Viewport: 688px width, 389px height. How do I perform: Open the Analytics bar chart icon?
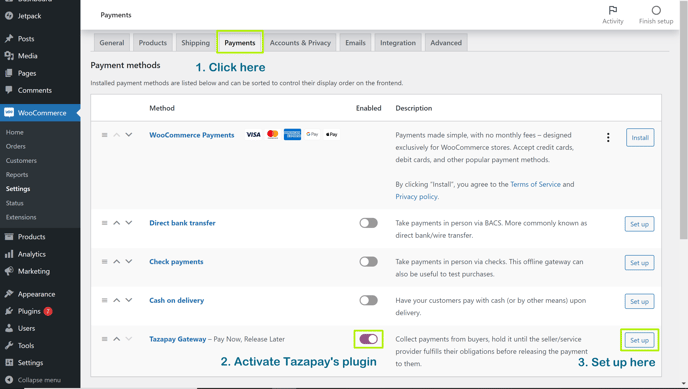tap(9, 254)
